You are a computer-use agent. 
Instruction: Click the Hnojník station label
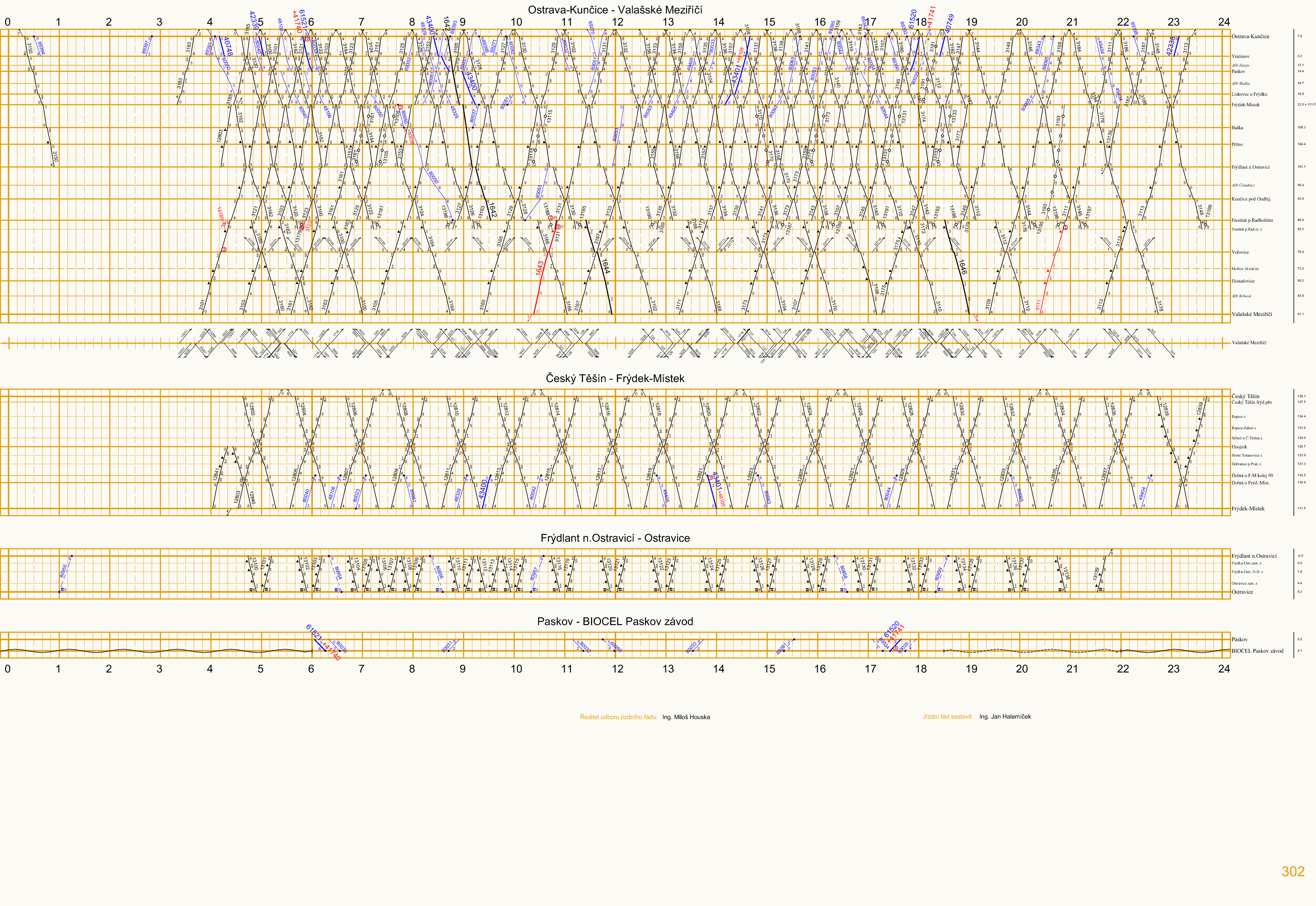tap(1239, 447)
